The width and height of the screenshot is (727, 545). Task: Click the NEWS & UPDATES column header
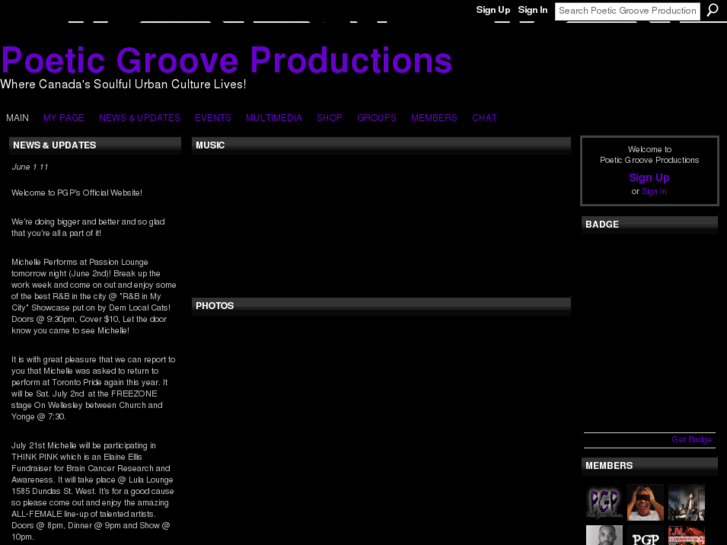(x=95, y=145)
